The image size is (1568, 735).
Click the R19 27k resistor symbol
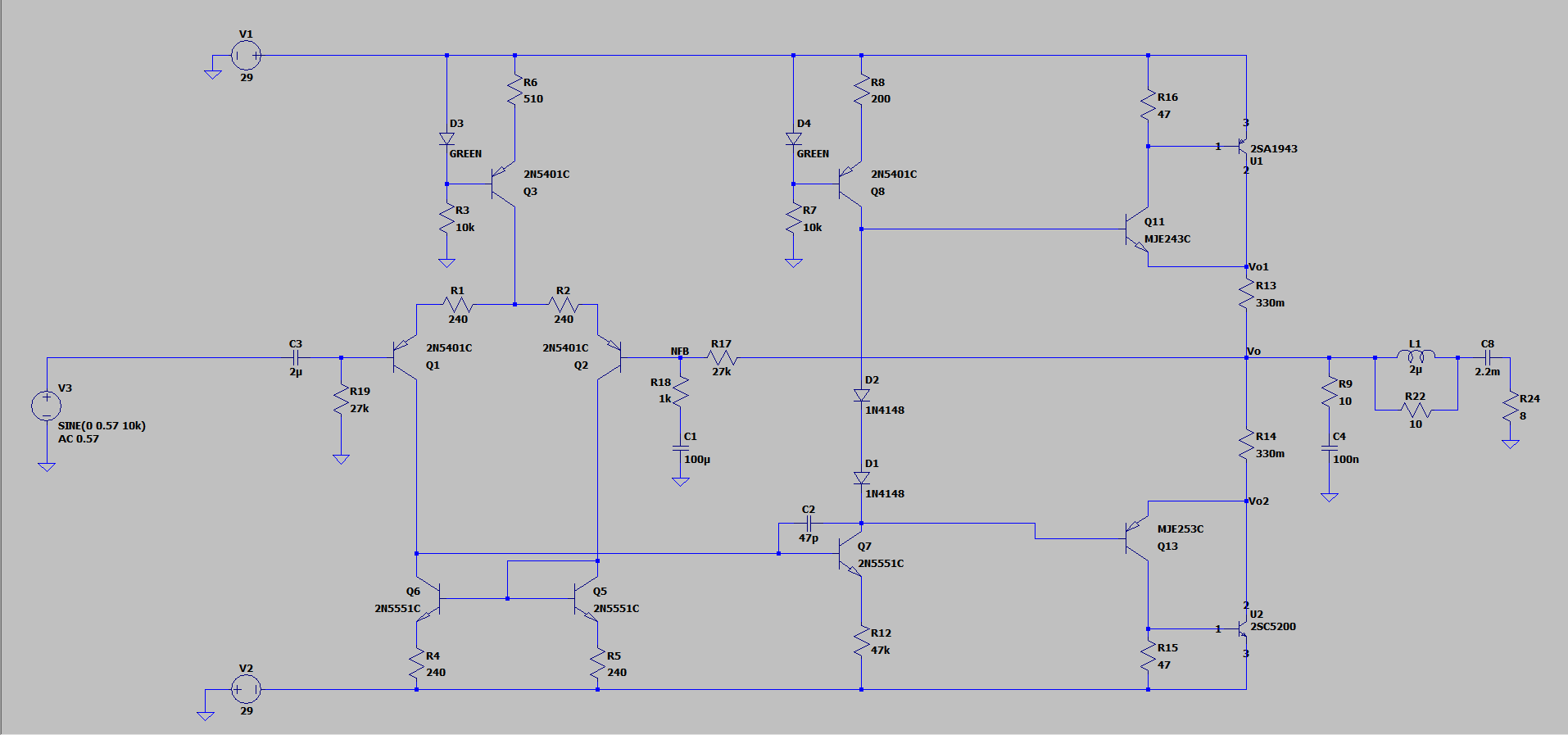click(x=341, y=400)
